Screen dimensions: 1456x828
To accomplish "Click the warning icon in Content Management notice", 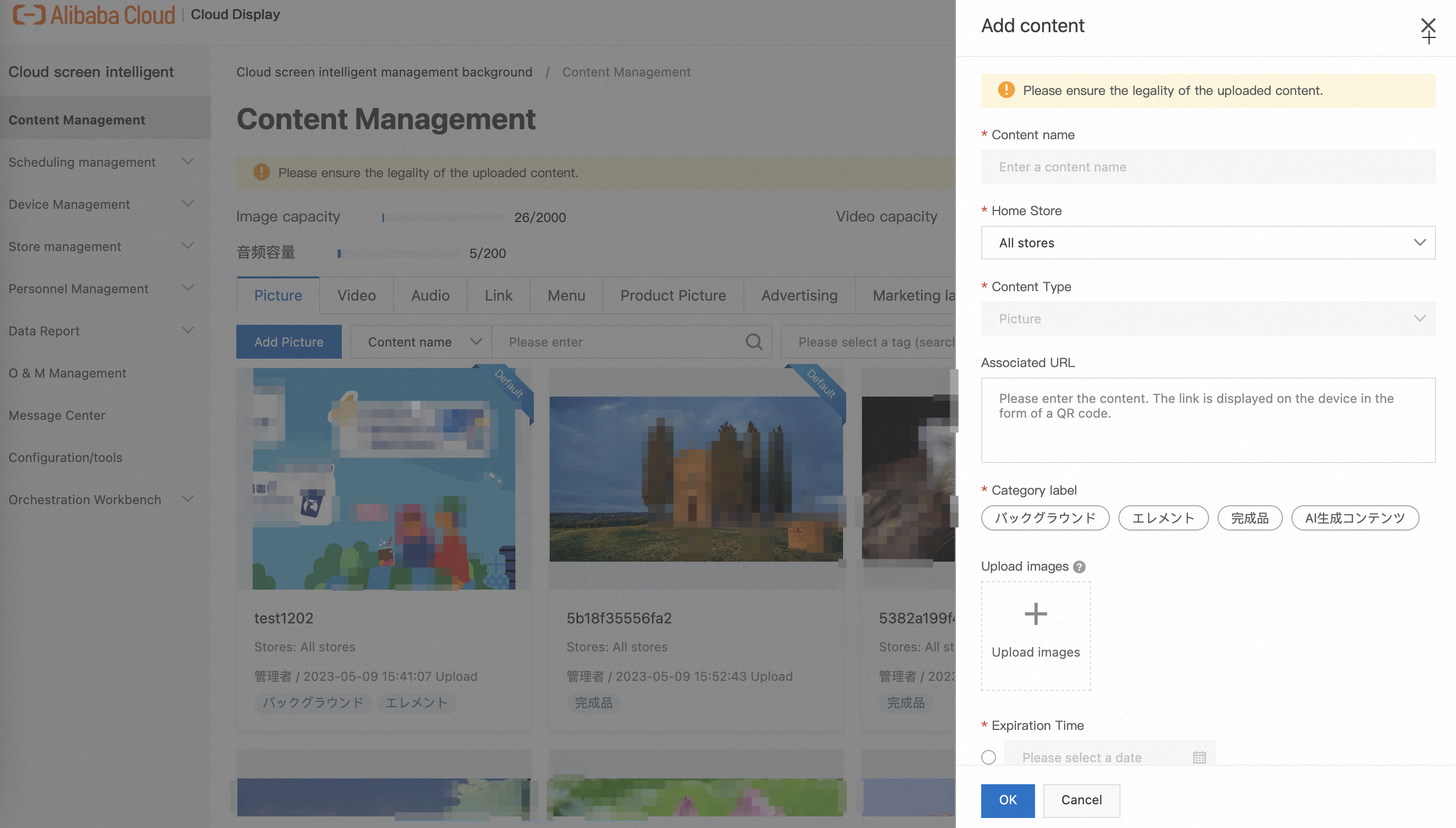I will coord(261,172).
